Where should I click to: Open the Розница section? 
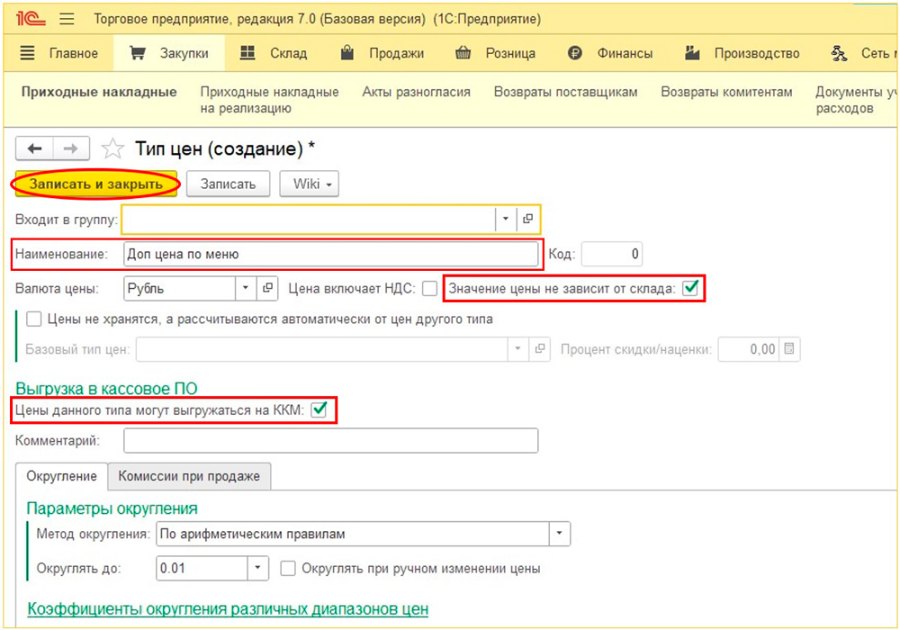[x=495, y=53]
